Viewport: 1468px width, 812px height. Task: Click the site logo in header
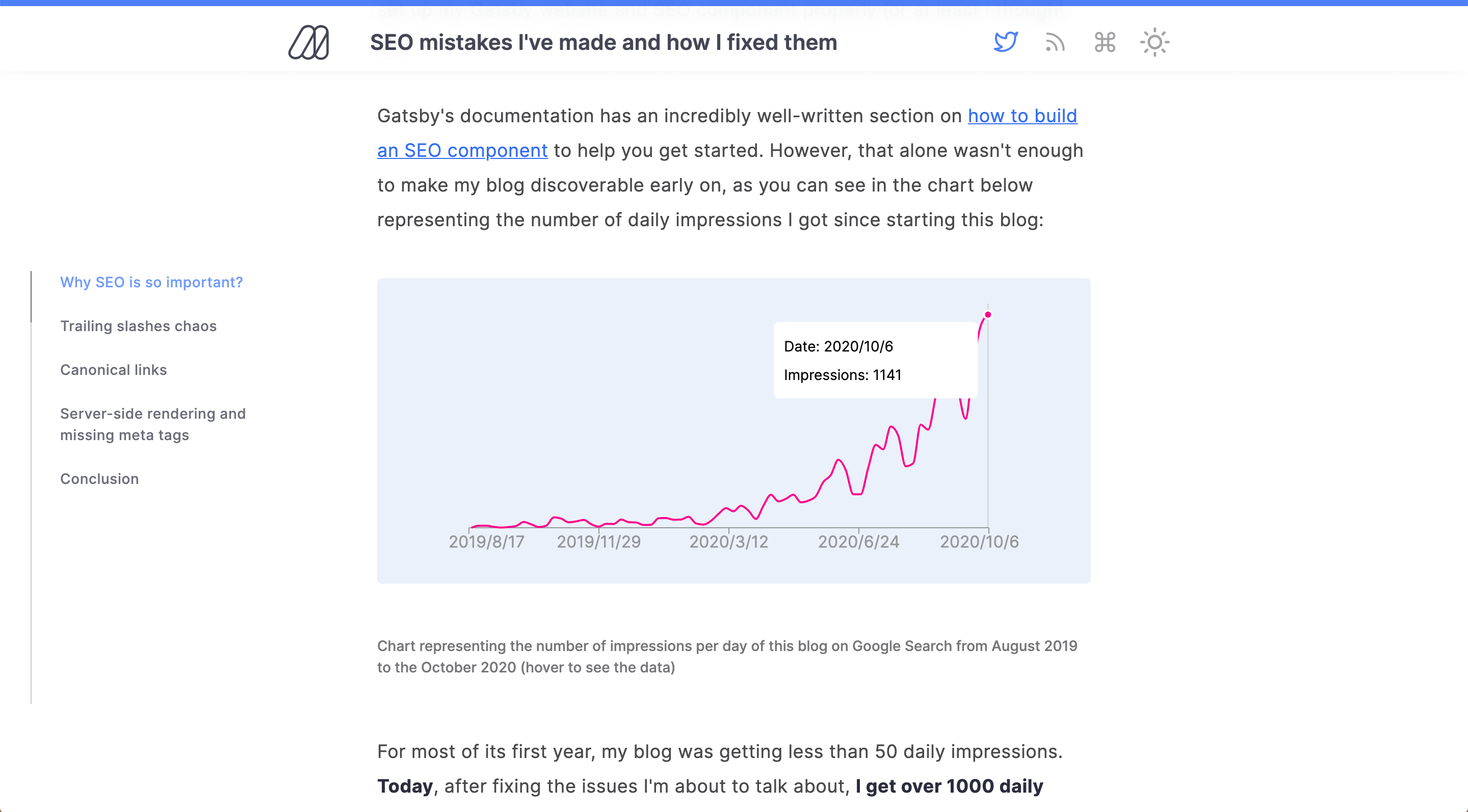click(x=308, y=43)
